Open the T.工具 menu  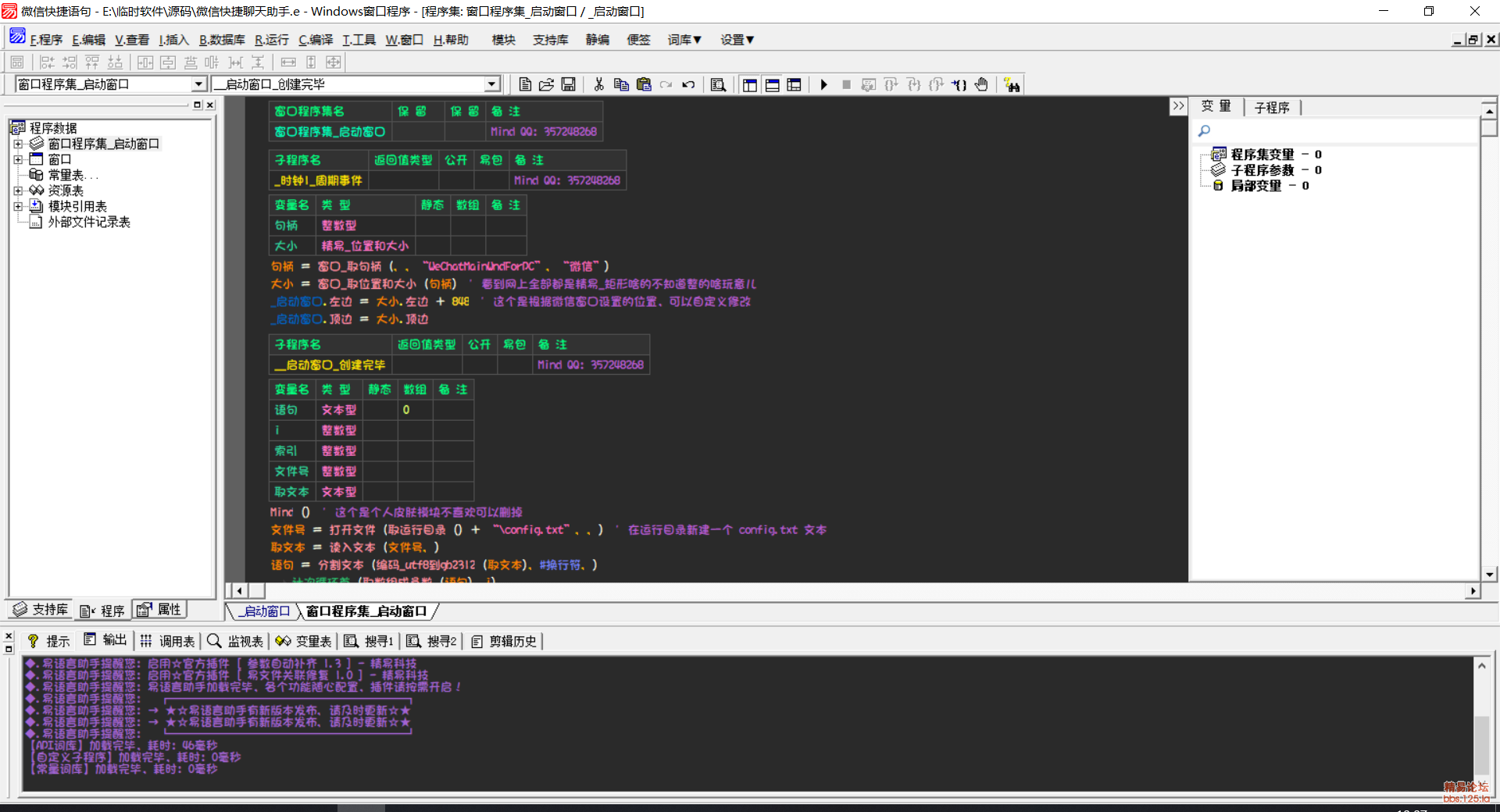359,40
